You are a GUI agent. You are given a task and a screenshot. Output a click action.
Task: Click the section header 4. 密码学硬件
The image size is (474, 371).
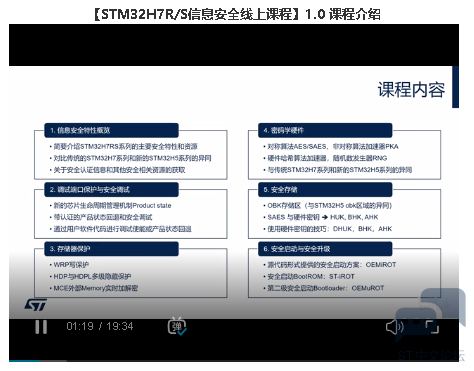pos(325,130)
